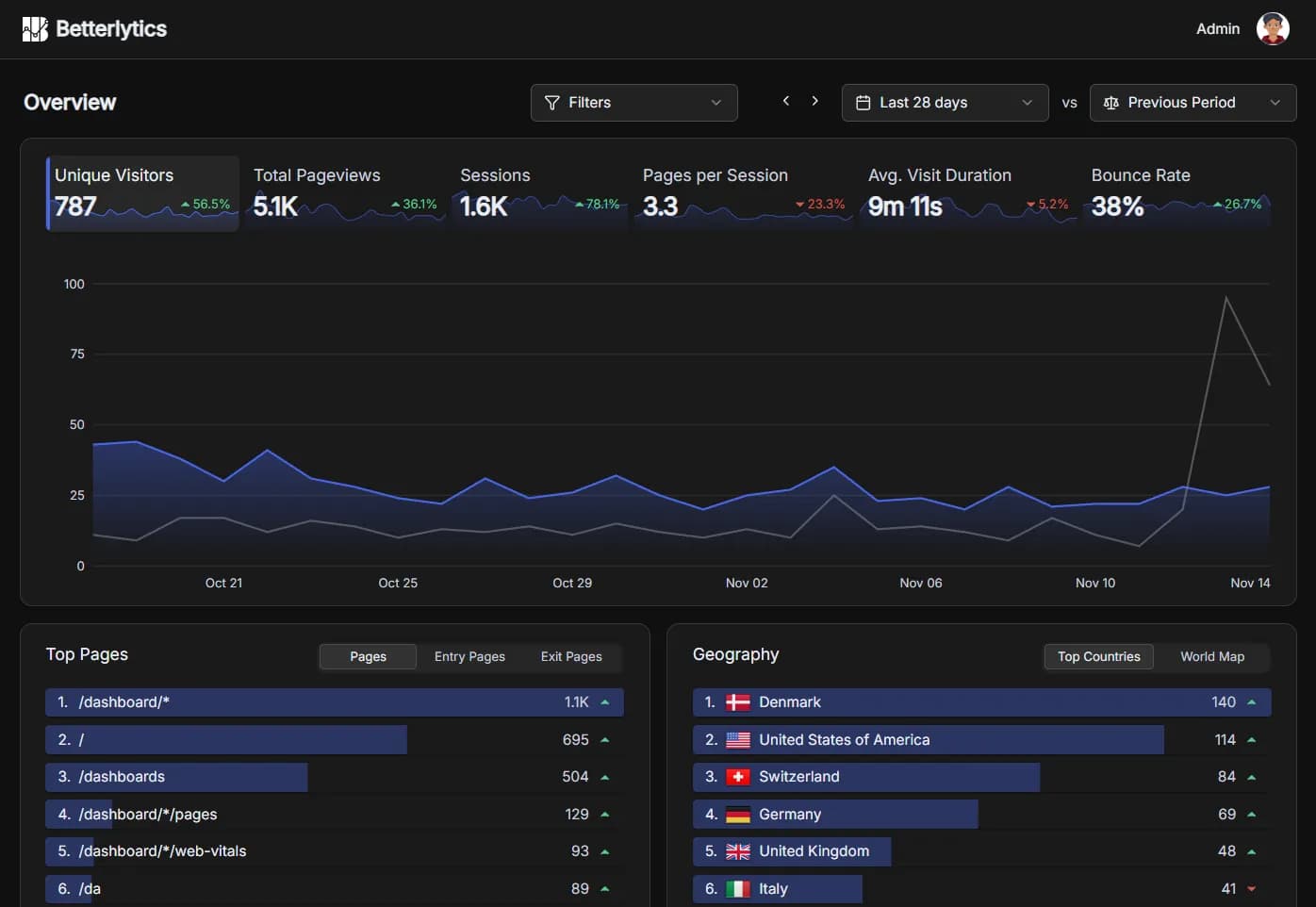Switch to the World Map tab
Image resolution: width=1316 pixels, height=907 pixels.
pos(1213,656)
